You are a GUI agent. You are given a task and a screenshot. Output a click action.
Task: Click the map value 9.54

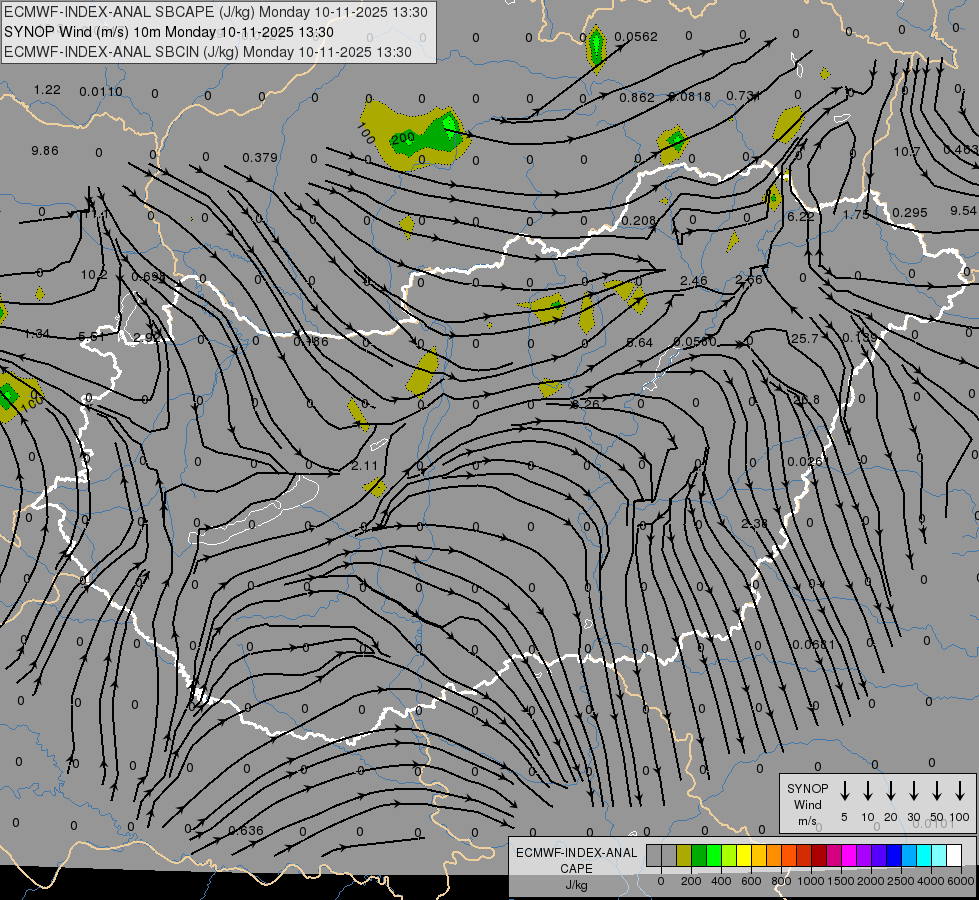click(x=963, y=210)
